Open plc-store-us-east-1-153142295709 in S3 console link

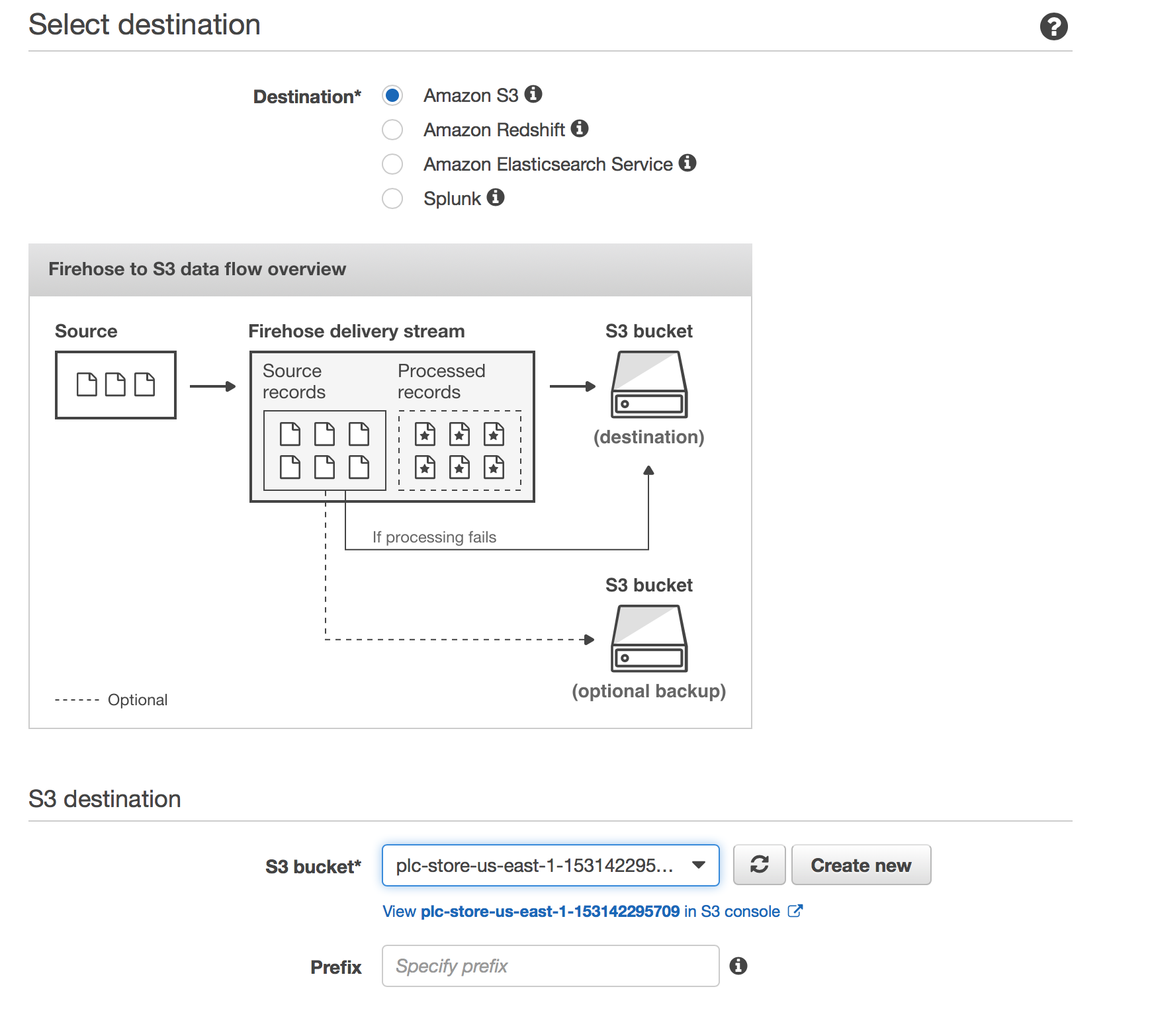click(x=592, y=911)
